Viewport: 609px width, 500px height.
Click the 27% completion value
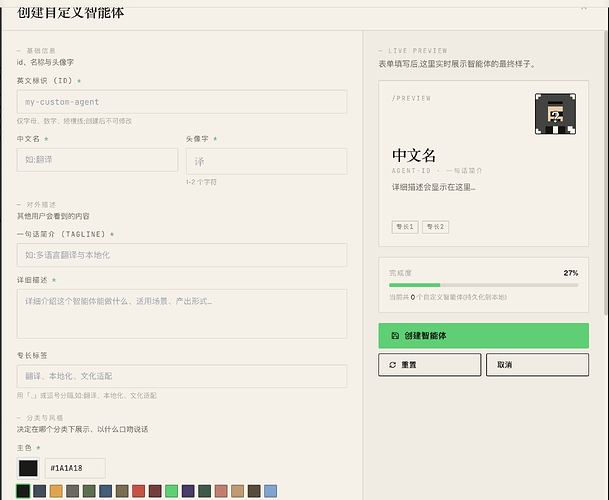coord(571,273)
